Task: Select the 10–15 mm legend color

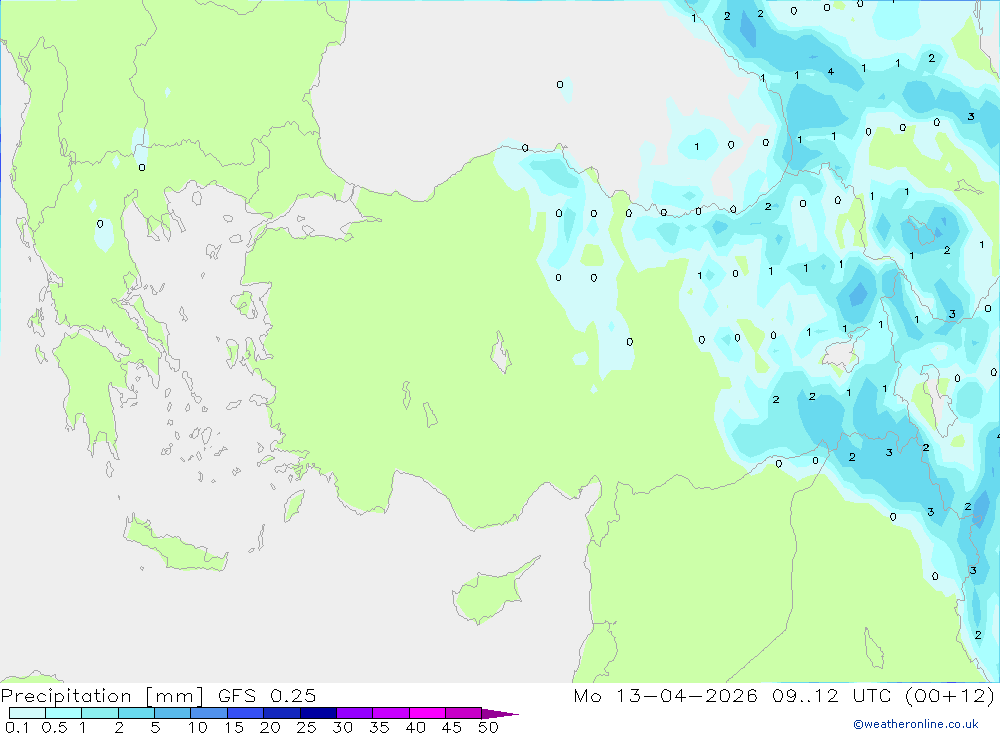Action: [x=209, y=713]
